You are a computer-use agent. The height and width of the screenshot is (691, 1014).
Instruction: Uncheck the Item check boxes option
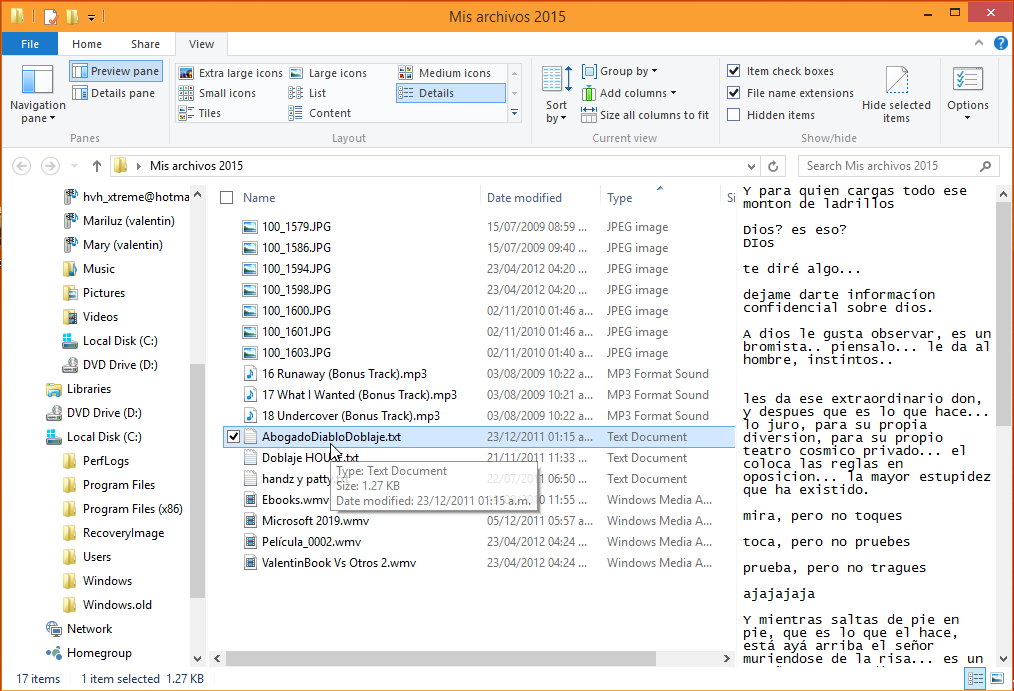[x=734, y=71]
